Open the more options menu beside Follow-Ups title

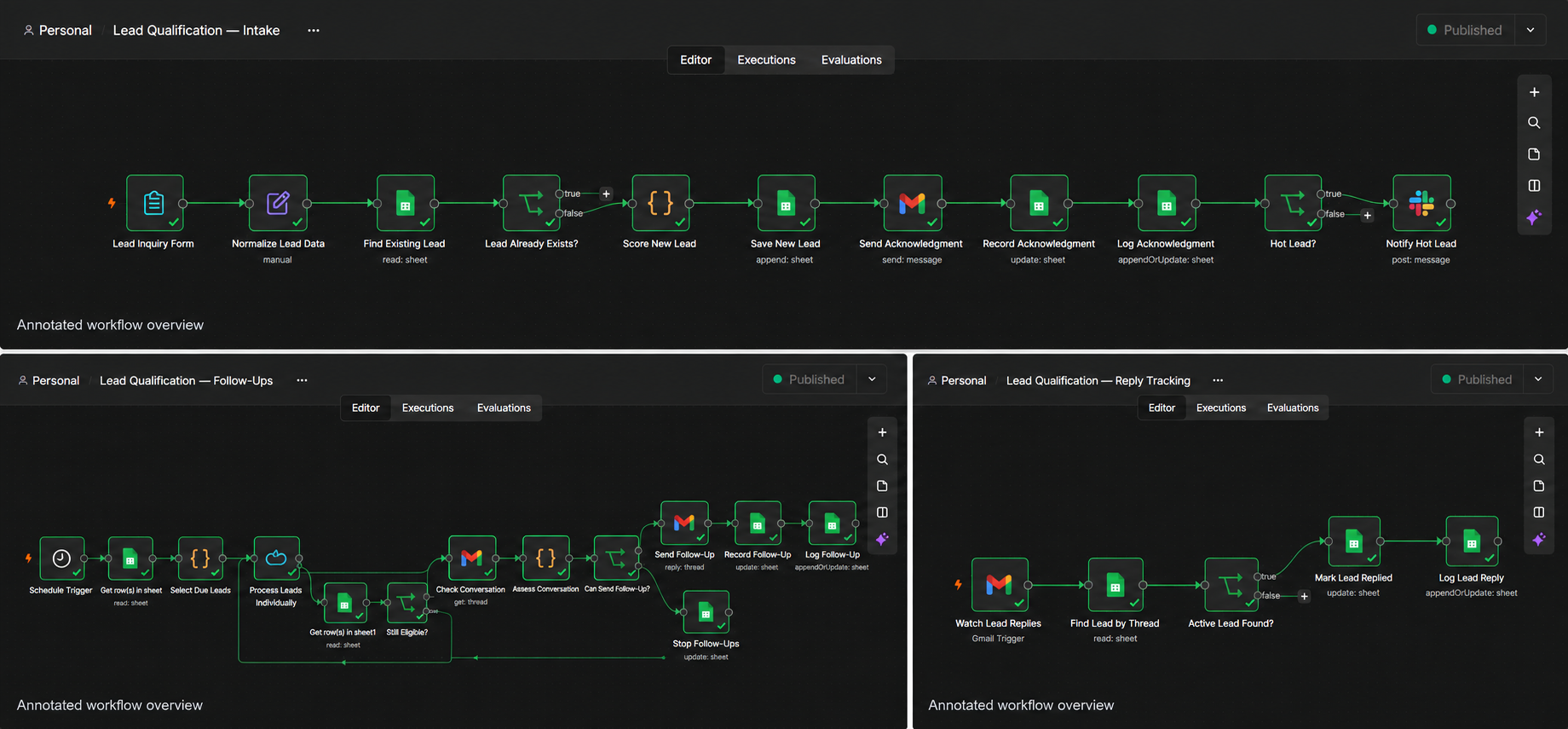[302, 380]
